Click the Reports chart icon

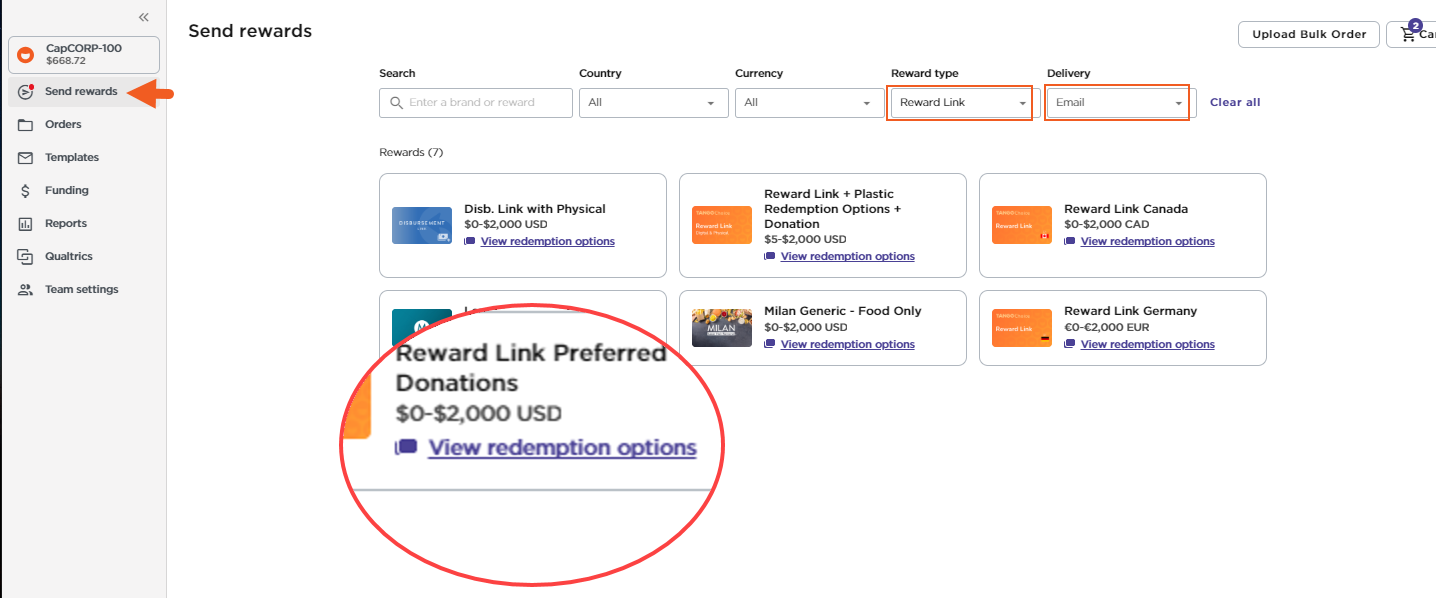click(x=26, y=224)
